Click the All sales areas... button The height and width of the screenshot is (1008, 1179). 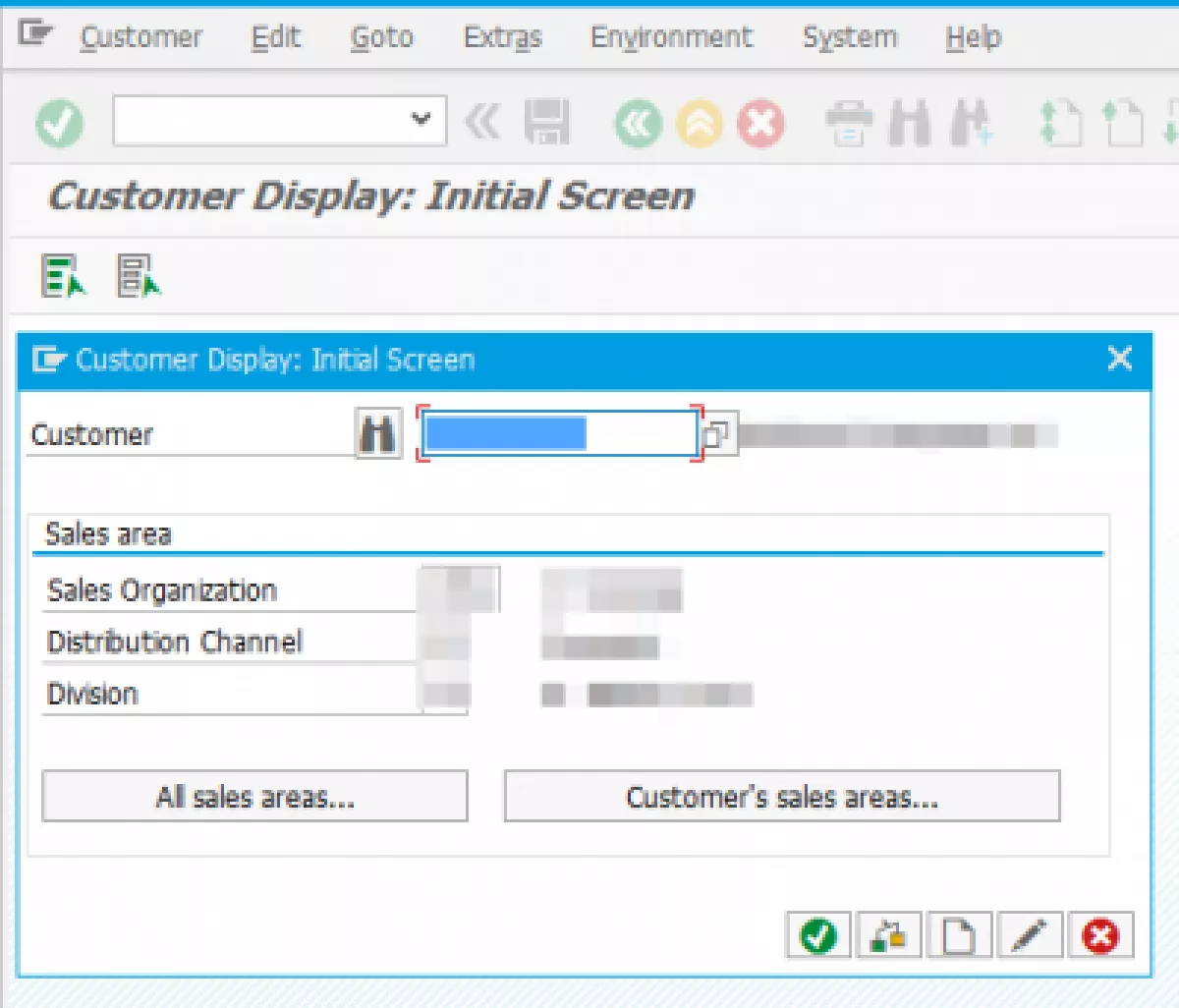(254, 796)
